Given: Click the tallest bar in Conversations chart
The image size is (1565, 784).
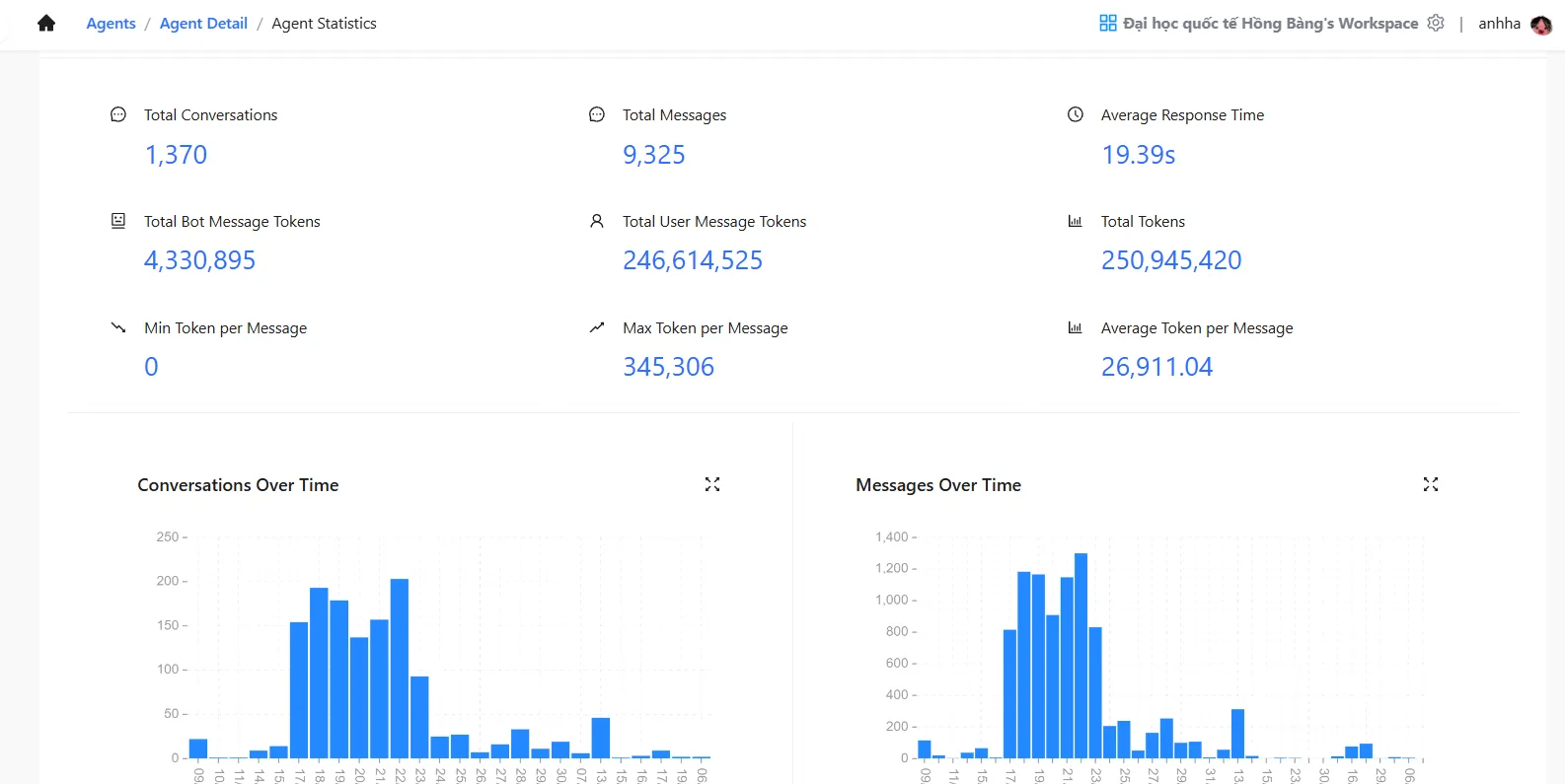Looking at the screenshot, I should pos(400,669).
